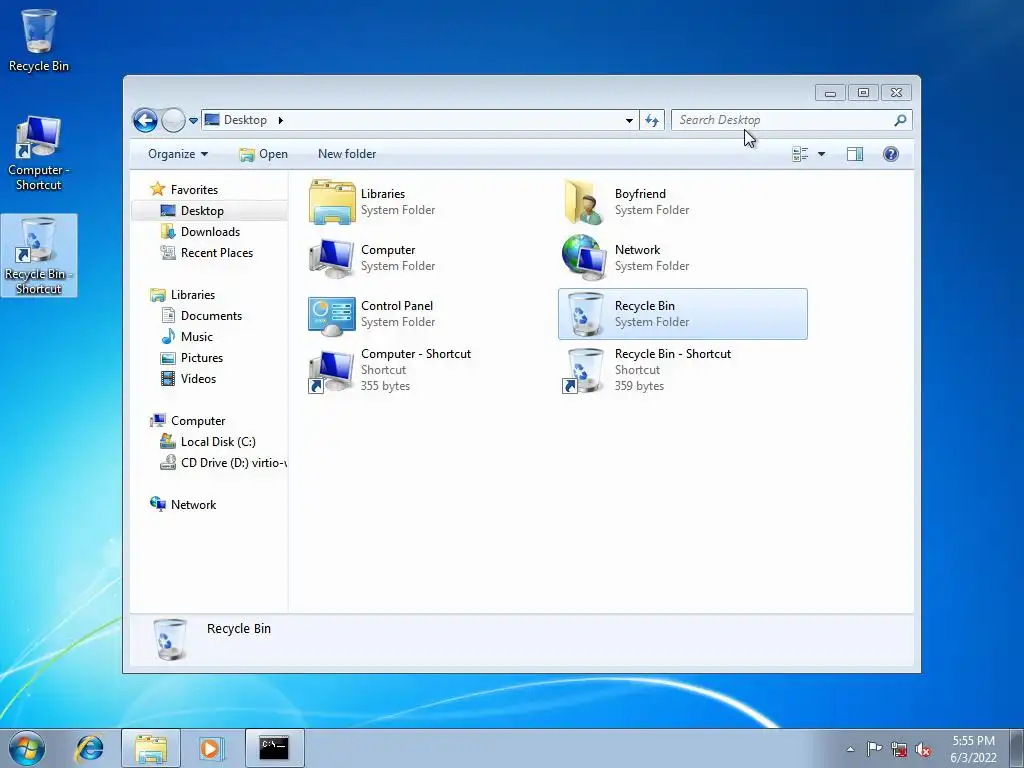
Task: Select Computer - Shortcut icon in file list
Action: [332, 370]
